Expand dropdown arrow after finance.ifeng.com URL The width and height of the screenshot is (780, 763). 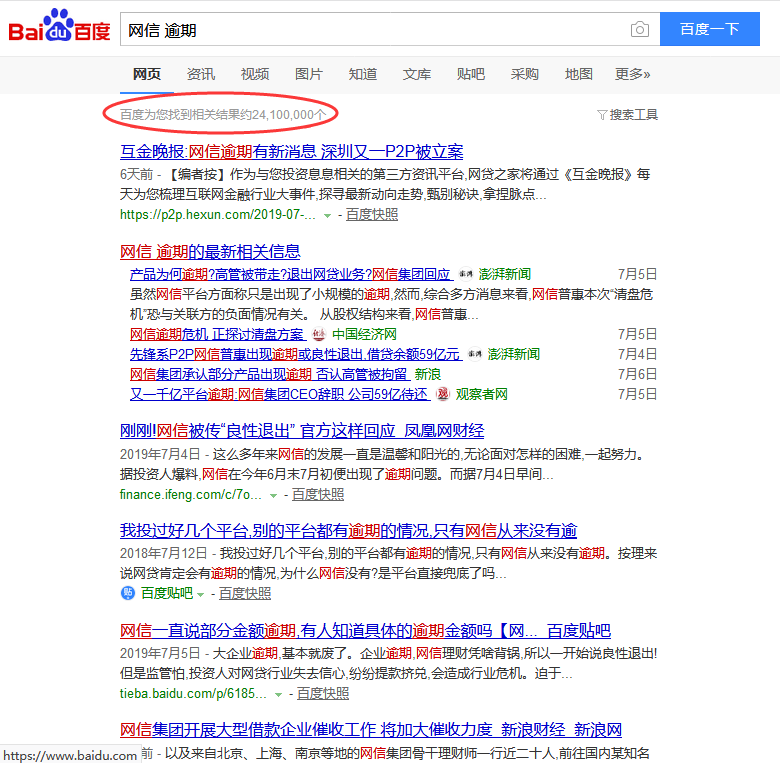273,496
